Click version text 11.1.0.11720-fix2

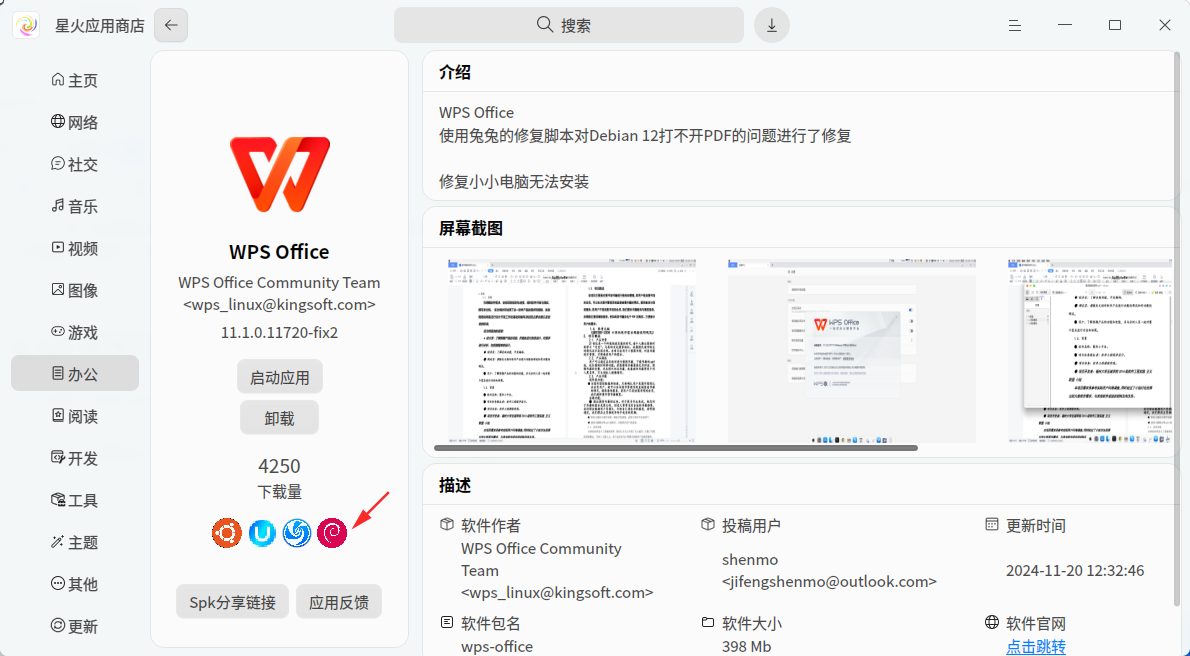[x=279, y=333]
